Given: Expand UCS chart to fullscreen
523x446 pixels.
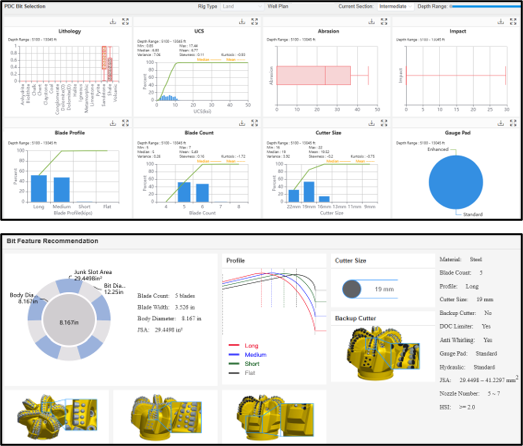Looking at the screenshot, I should [254, 22].
